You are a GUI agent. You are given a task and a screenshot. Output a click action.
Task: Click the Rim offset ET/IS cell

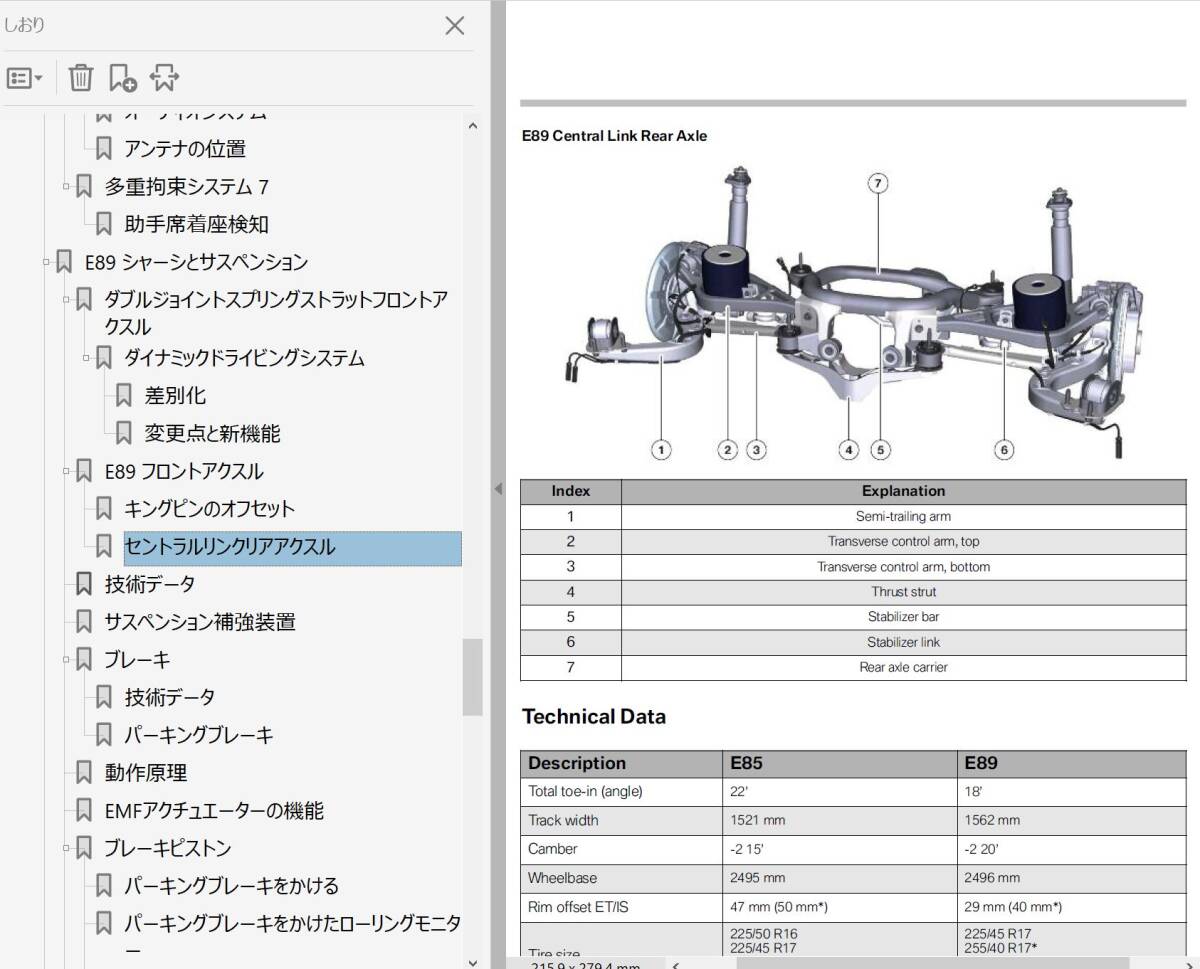[621, 907]
